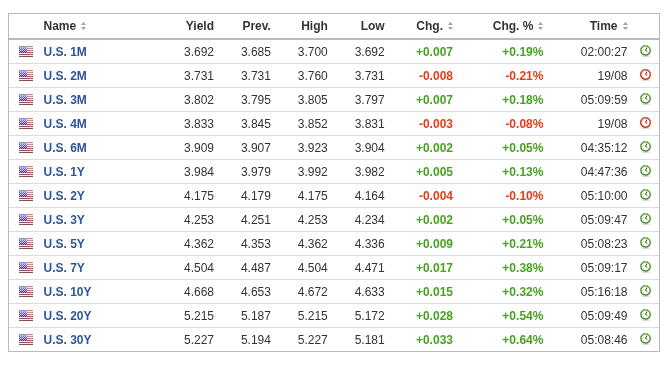Image resolution: width=668 pixels, height=366 pixels.
Task: Select the 4.487 previous value for U.S. 7Y
Action: click(256, 268)
